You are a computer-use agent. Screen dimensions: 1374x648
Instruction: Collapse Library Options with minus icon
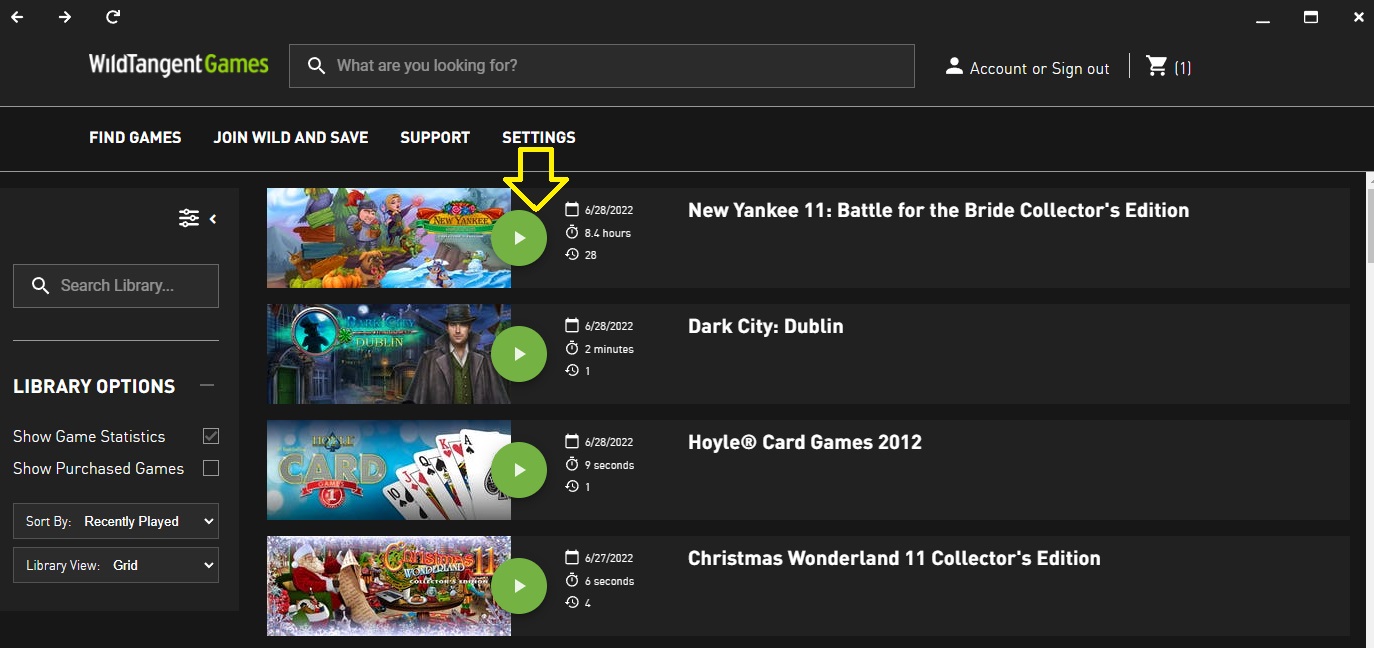tap(207, 386)
